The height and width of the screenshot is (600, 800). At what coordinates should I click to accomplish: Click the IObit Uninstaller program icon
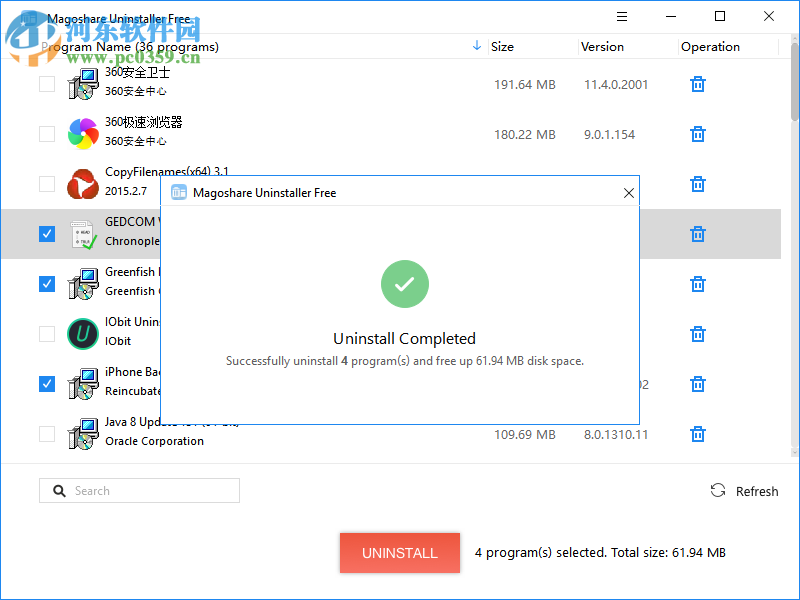[x=83, y=333]
